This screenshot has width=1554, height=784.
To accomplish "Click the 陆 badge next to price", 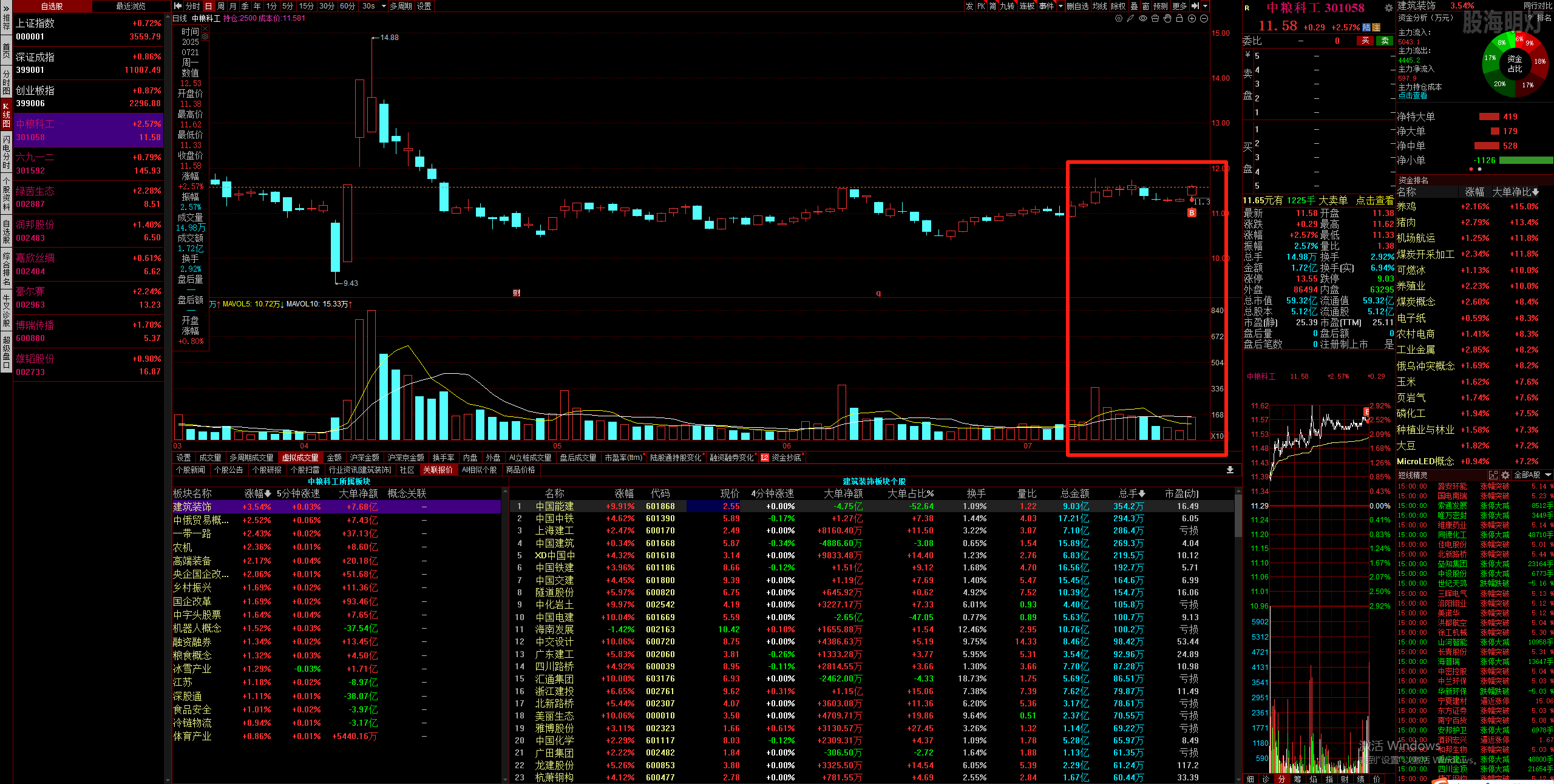I will (x=1366, y=27).
